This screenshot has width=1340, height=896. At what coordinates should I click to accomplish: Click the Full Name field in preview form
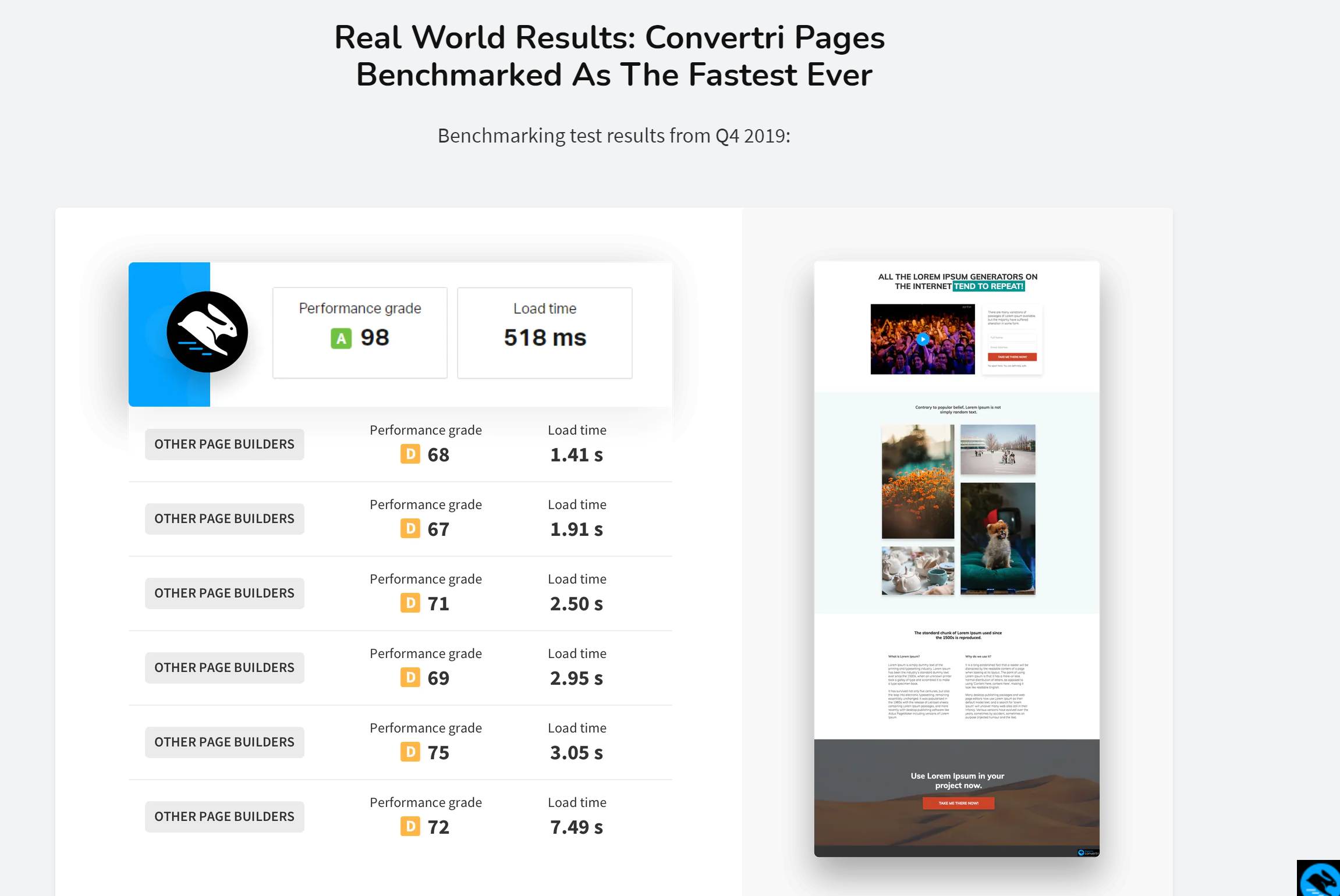(1012, 337)
